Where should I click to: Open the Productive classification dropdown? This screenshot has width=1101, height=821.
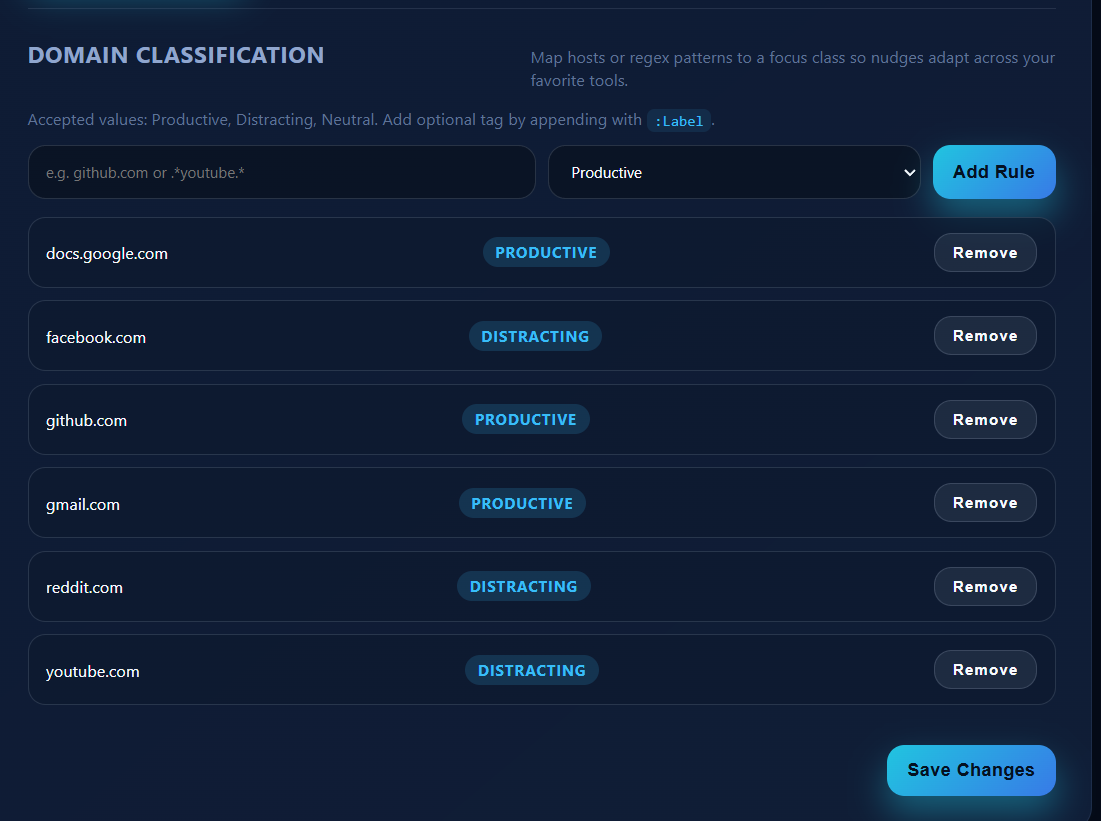click(x=734, y=172)
